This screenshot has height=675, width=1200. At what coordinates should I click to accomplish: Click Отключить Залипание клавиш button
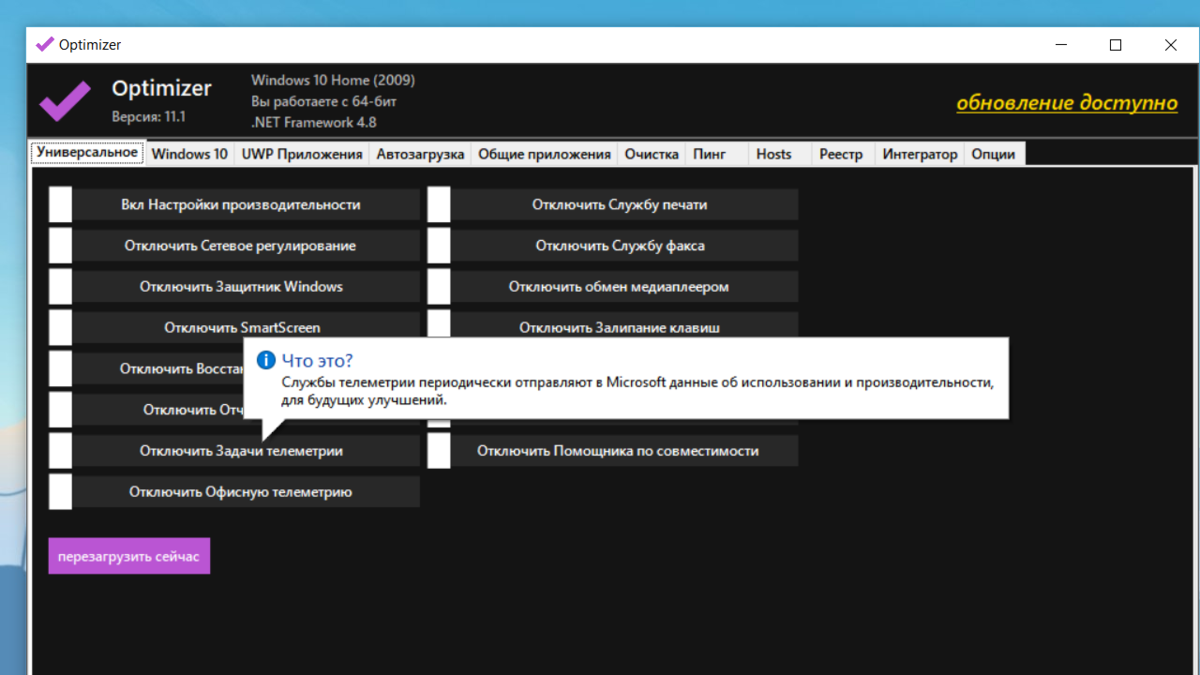pyautogui.click(x=625, y=326)
